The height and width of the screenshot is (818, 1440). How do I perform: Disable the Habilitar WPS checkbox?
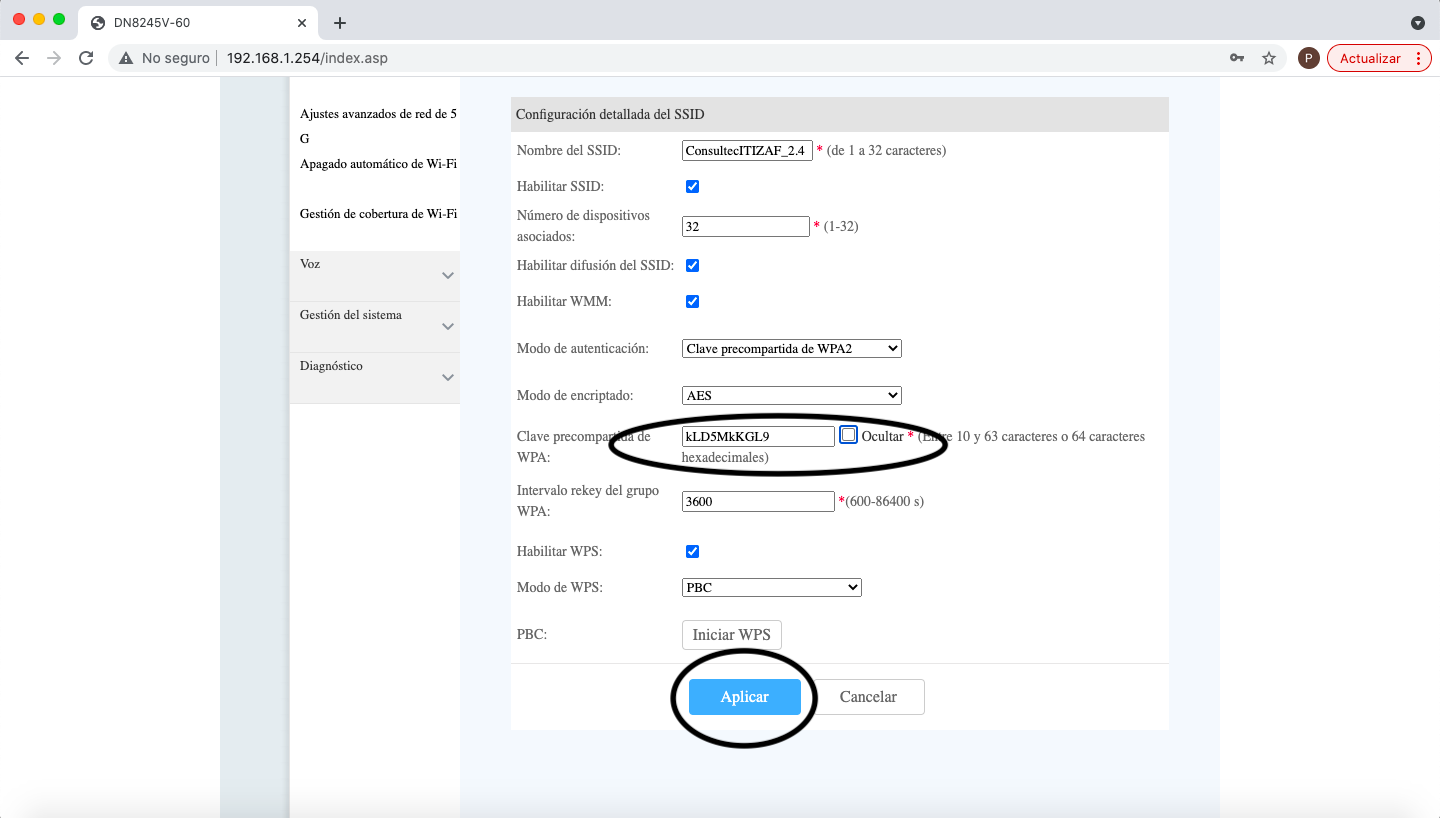692,552
